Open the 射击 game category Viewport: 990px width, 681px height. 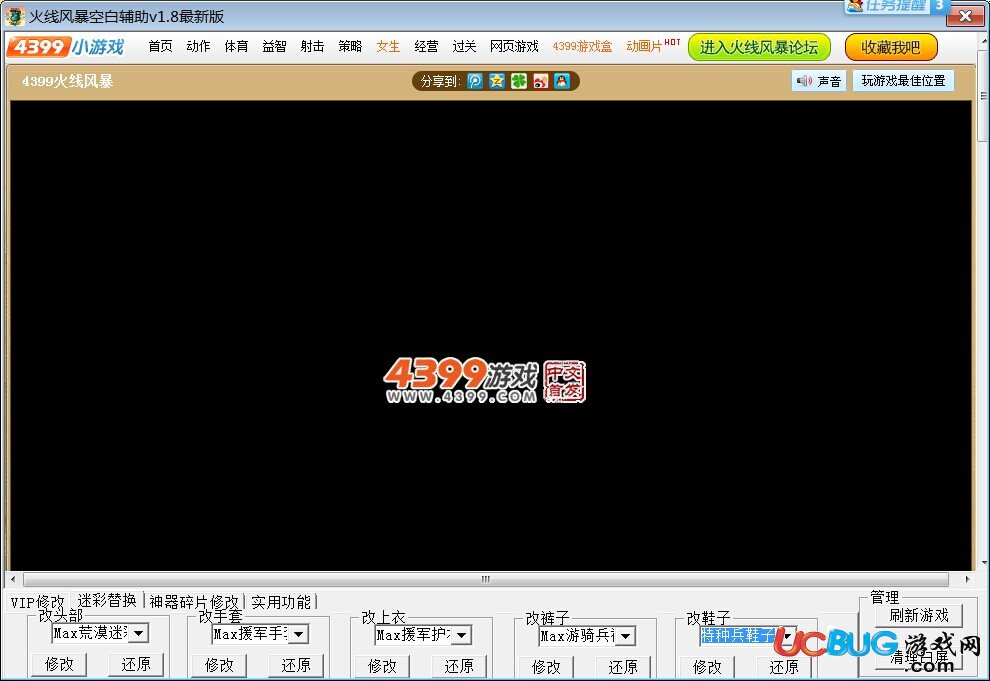click(312, 46)
